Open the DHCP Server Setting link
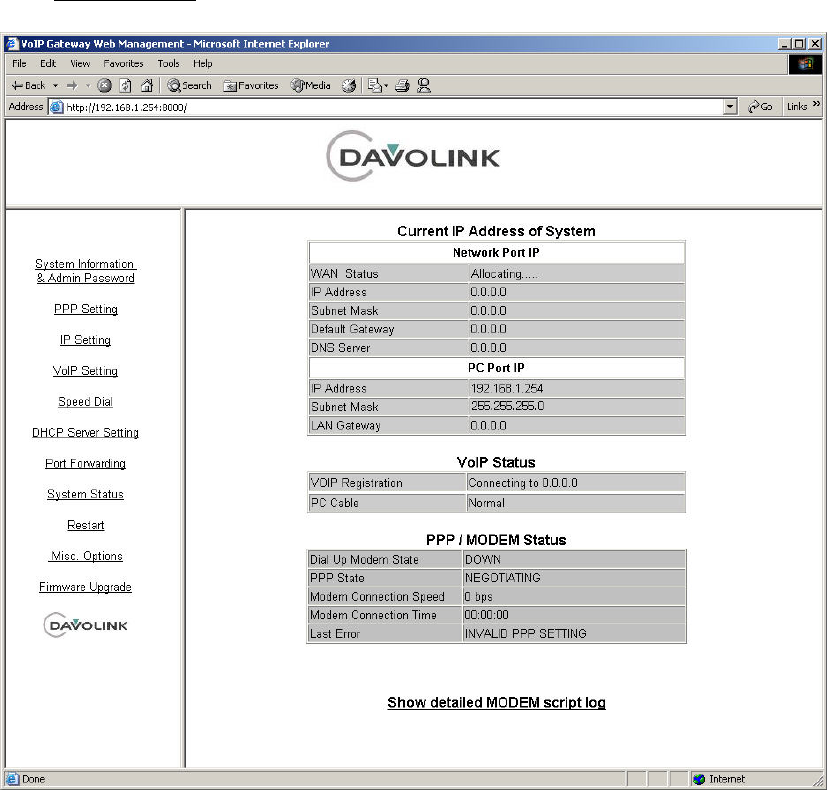 point(85,432)
